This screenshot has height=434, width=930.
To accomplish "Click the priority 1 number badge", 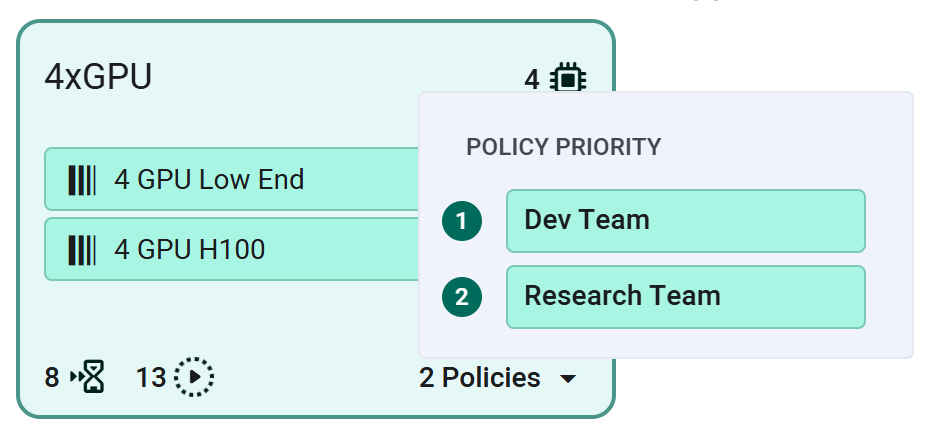I will click(462, 221).
